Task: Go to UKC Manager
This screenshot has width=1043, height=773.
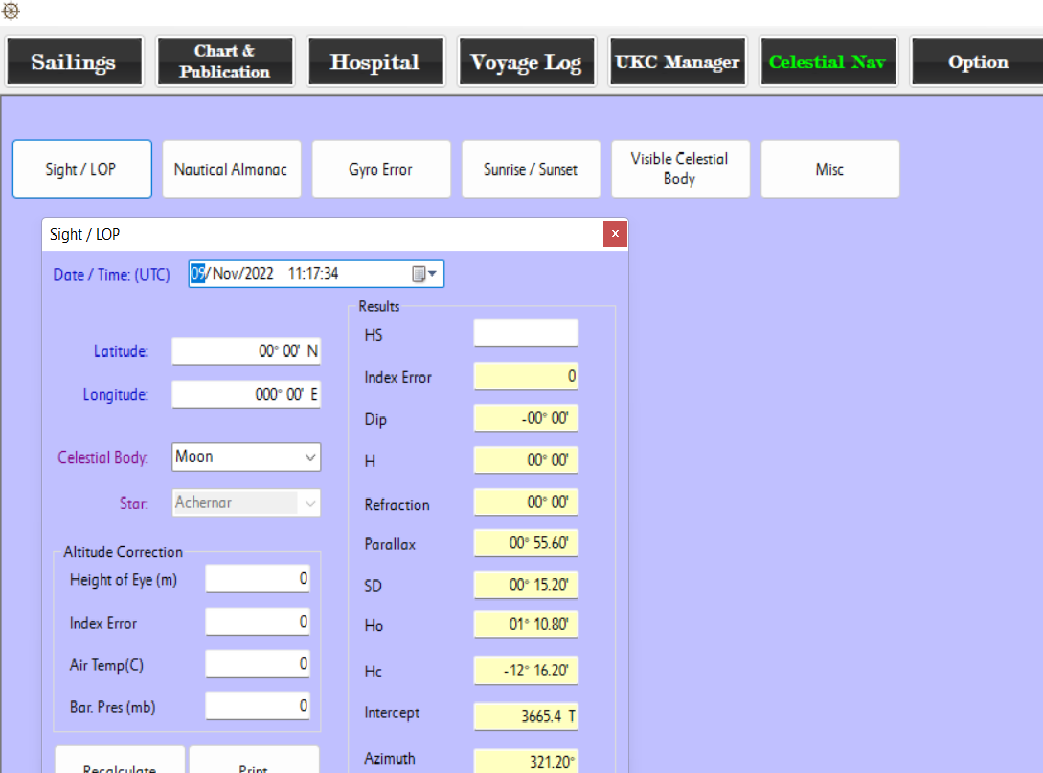Action: [677, 62]
